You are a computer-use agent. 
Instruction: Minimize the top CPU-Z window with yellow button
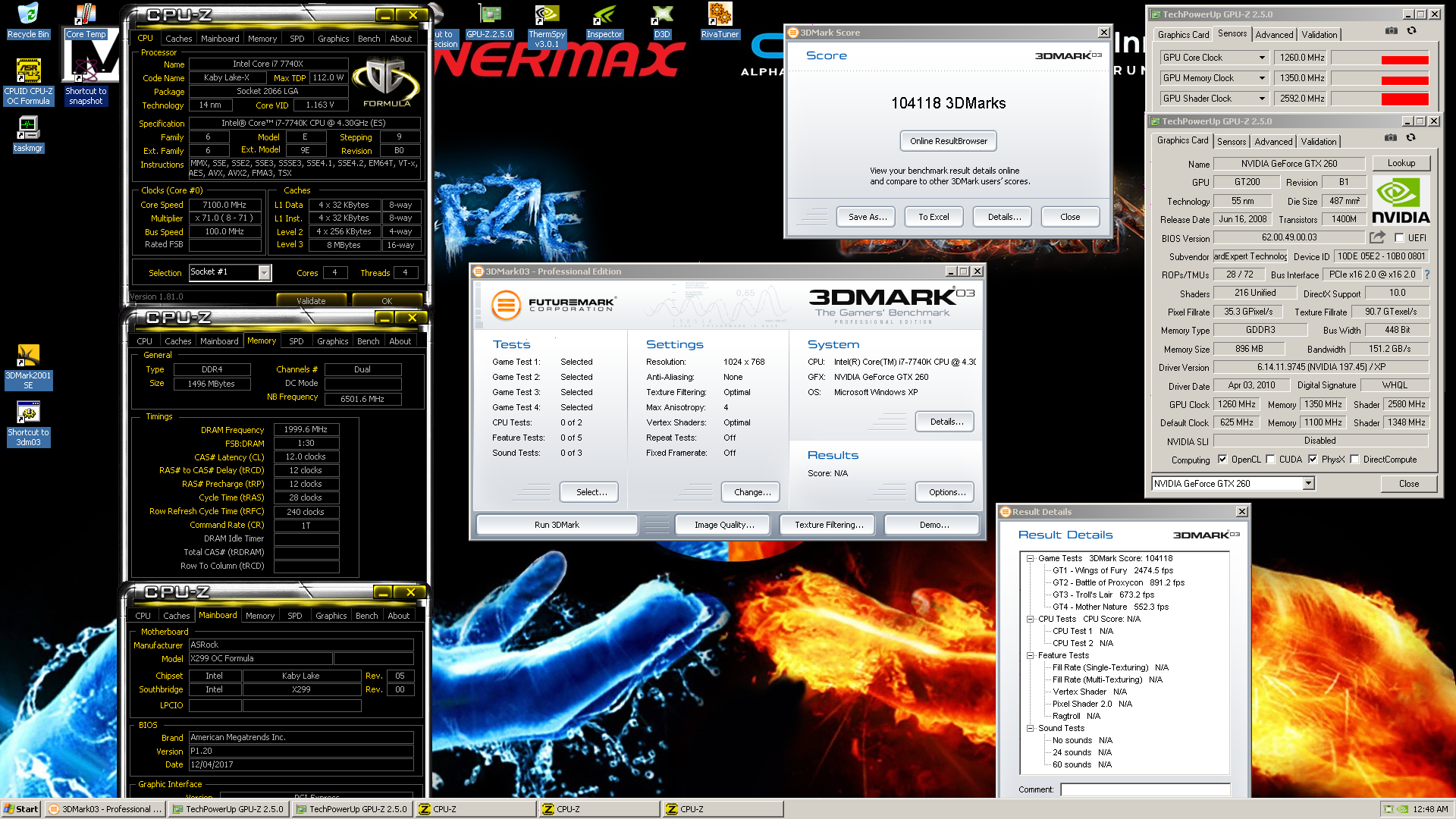point(385,15)
